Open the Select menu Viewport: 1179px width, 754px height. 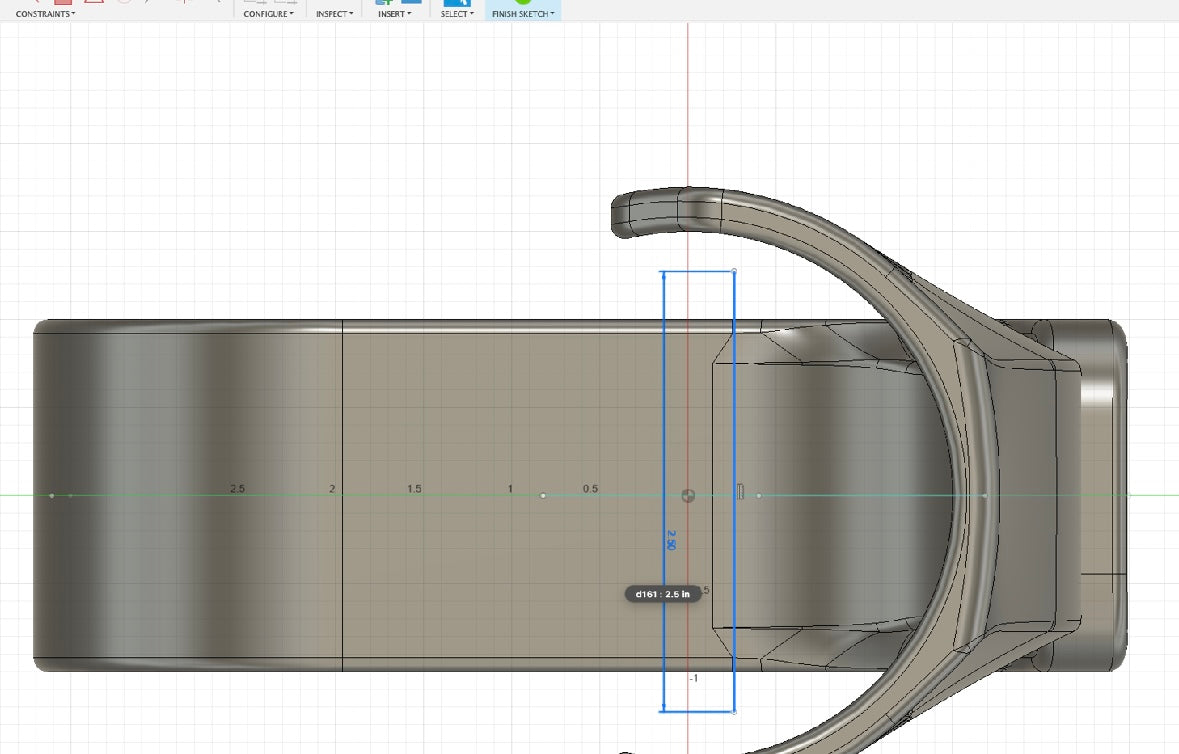(x=457, y=14)
